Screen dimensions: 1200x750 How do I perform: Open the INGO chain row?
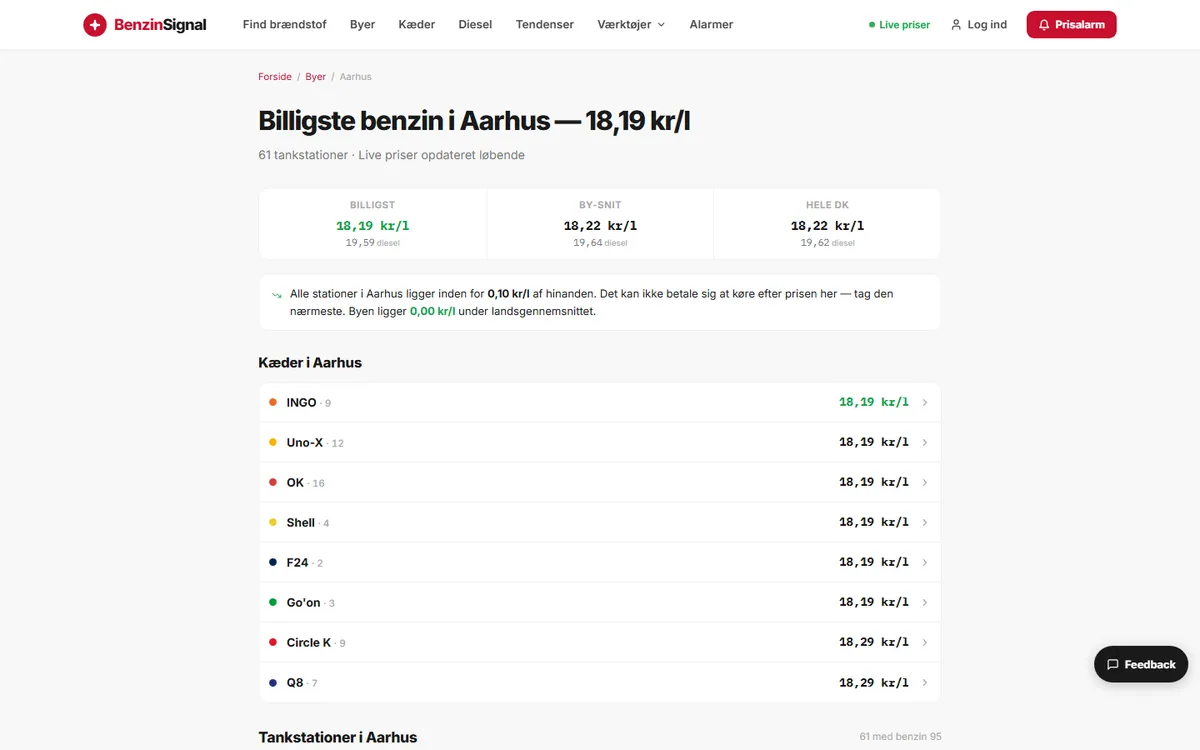coord(599,402)
